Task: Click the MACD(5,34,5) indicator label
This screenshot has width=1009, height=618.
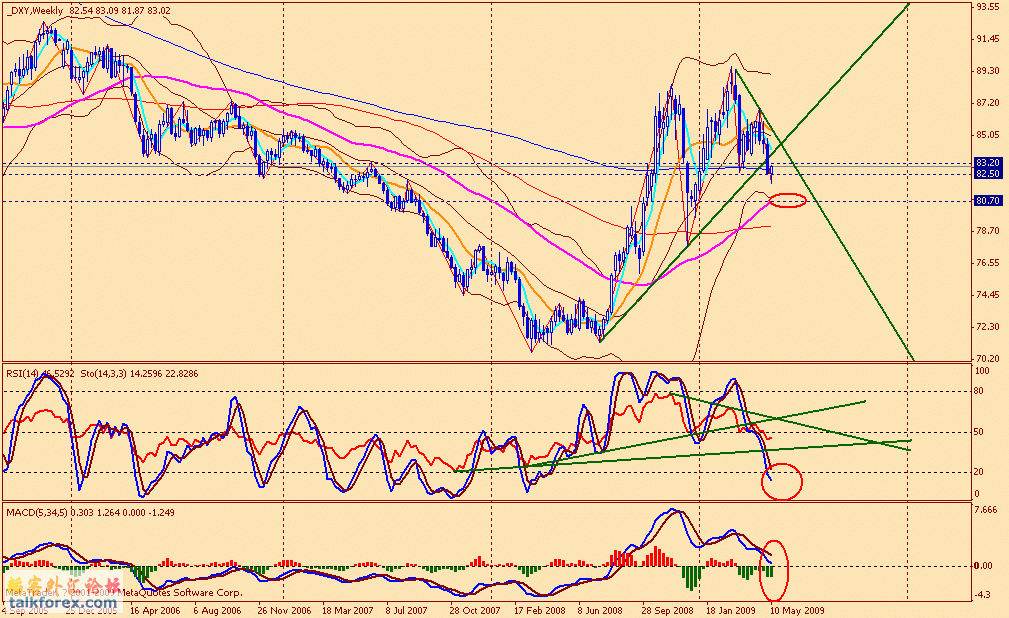Action: pyautogui.click(x=36, y=512)
